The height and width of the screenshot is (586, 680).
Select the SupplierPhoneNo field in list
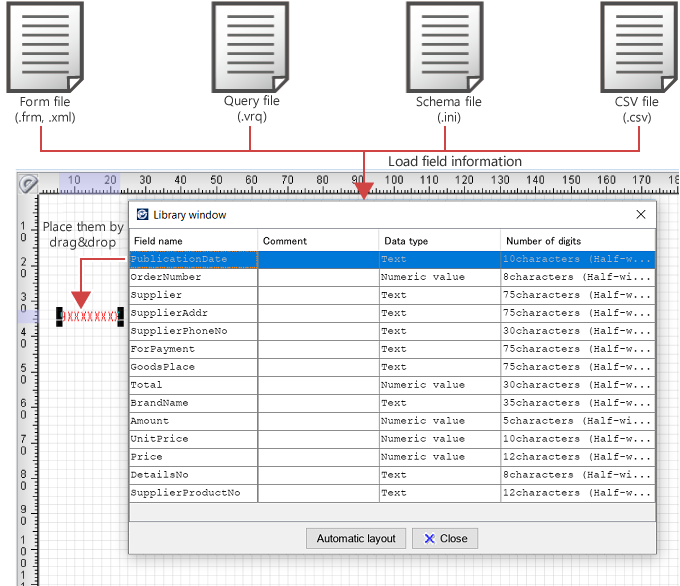click(179, 331)
